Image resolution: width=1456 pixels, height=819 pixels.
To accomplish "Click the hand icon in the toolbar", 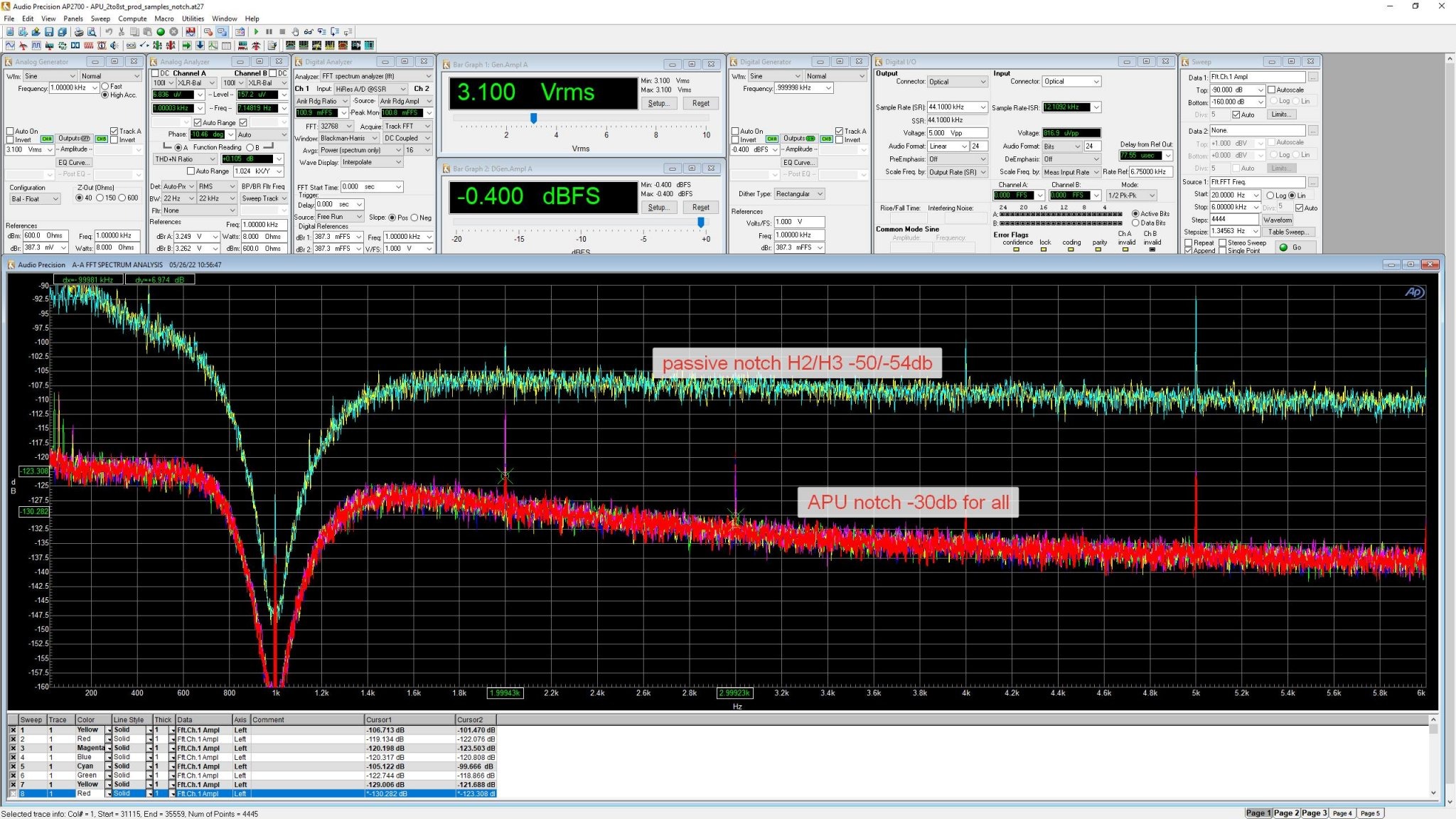I will pyautogui.click(x=295, y=32).
